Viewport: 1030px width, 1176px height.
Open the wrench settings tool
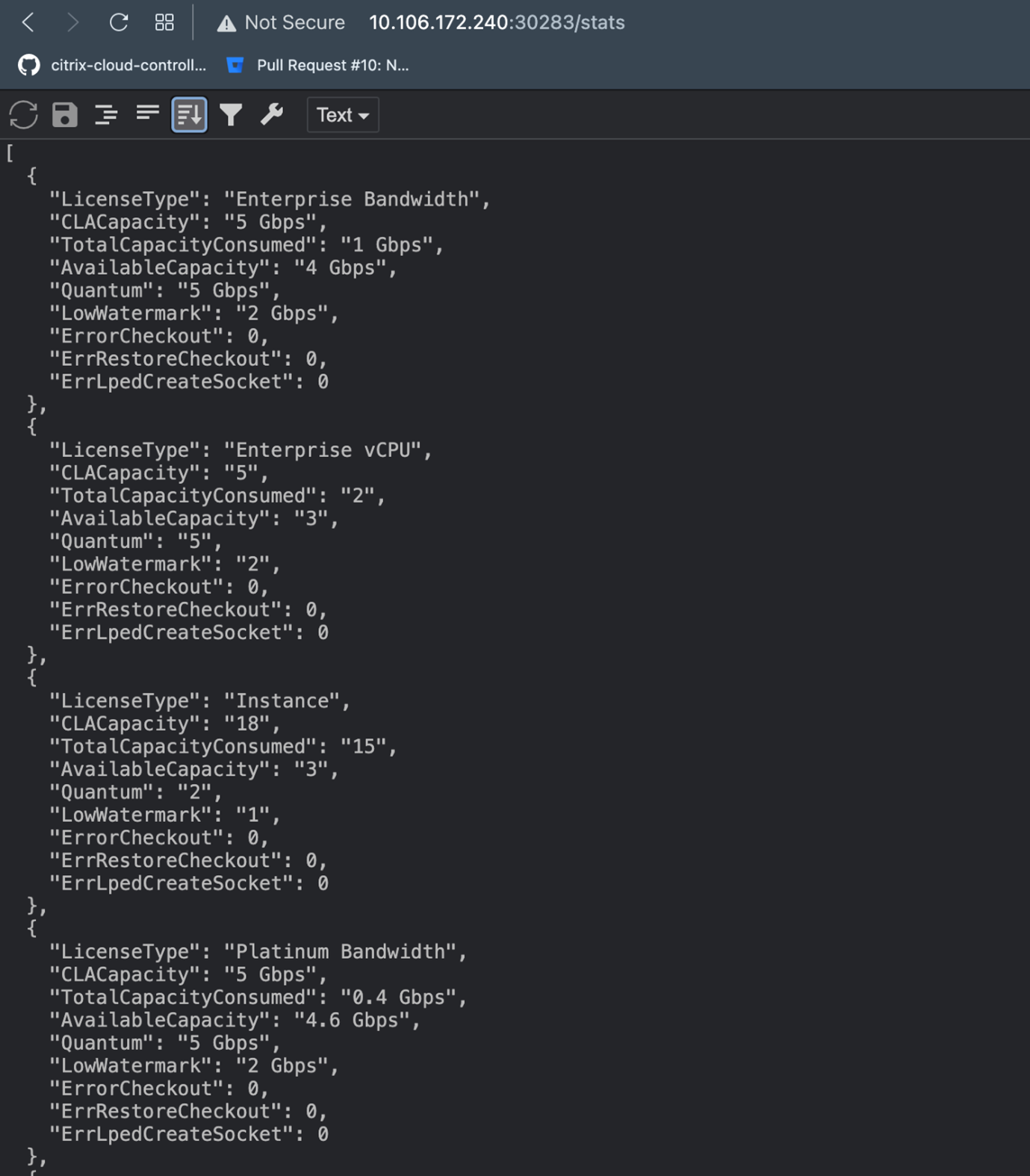[x=272, y=115]
